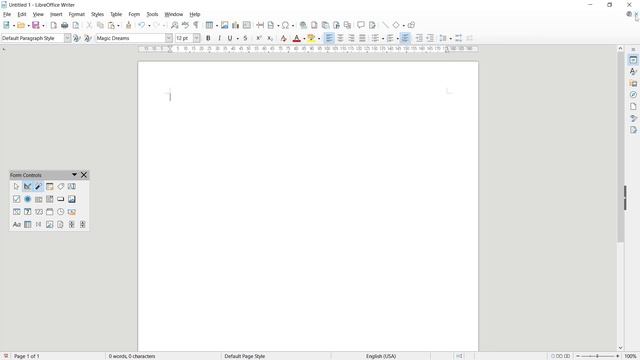Click the Increase Indent icon
640x360 pixels.
tap(419, 38)
